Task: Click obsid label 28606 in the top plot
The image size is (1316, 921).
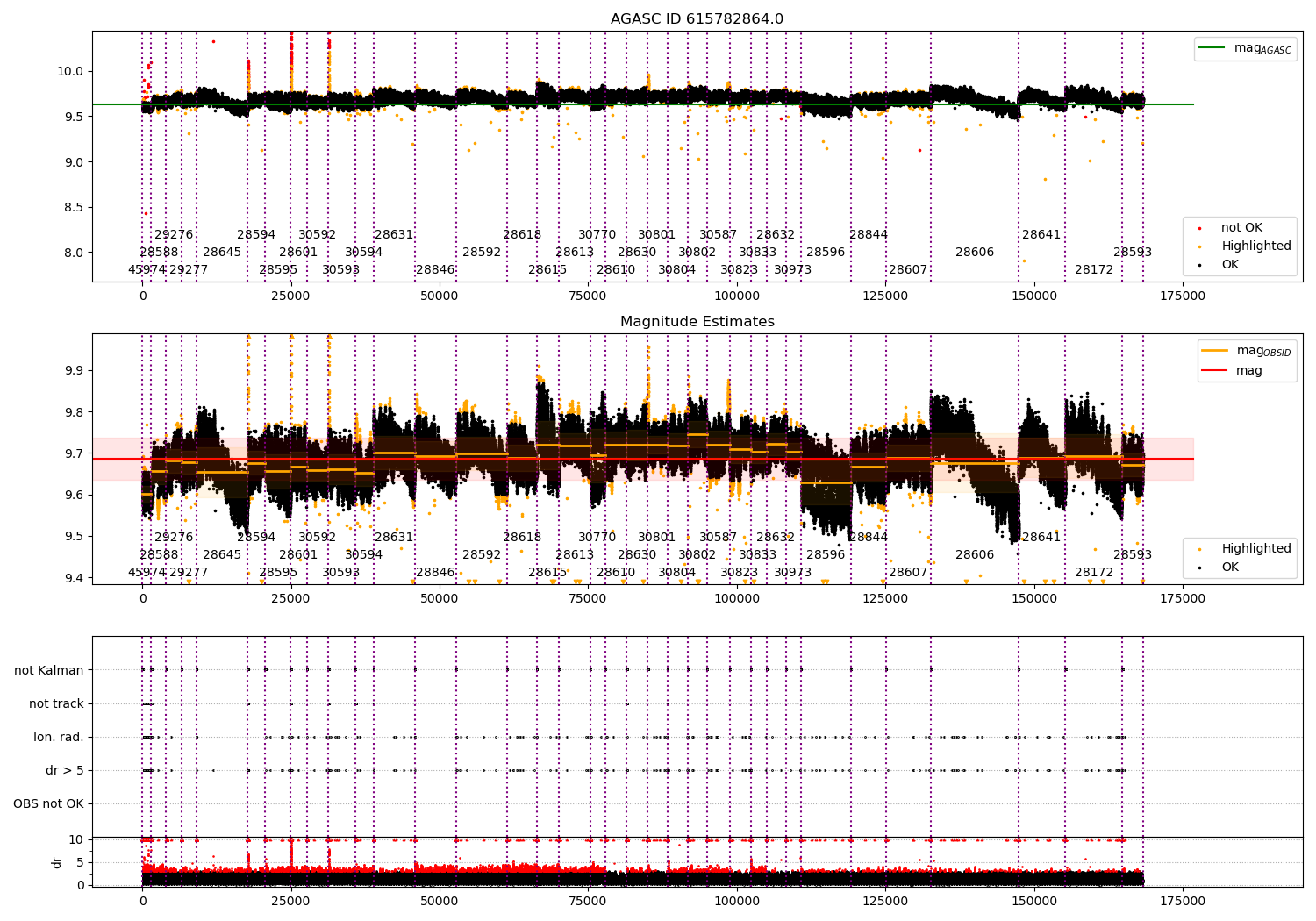Action: (975, 253)
